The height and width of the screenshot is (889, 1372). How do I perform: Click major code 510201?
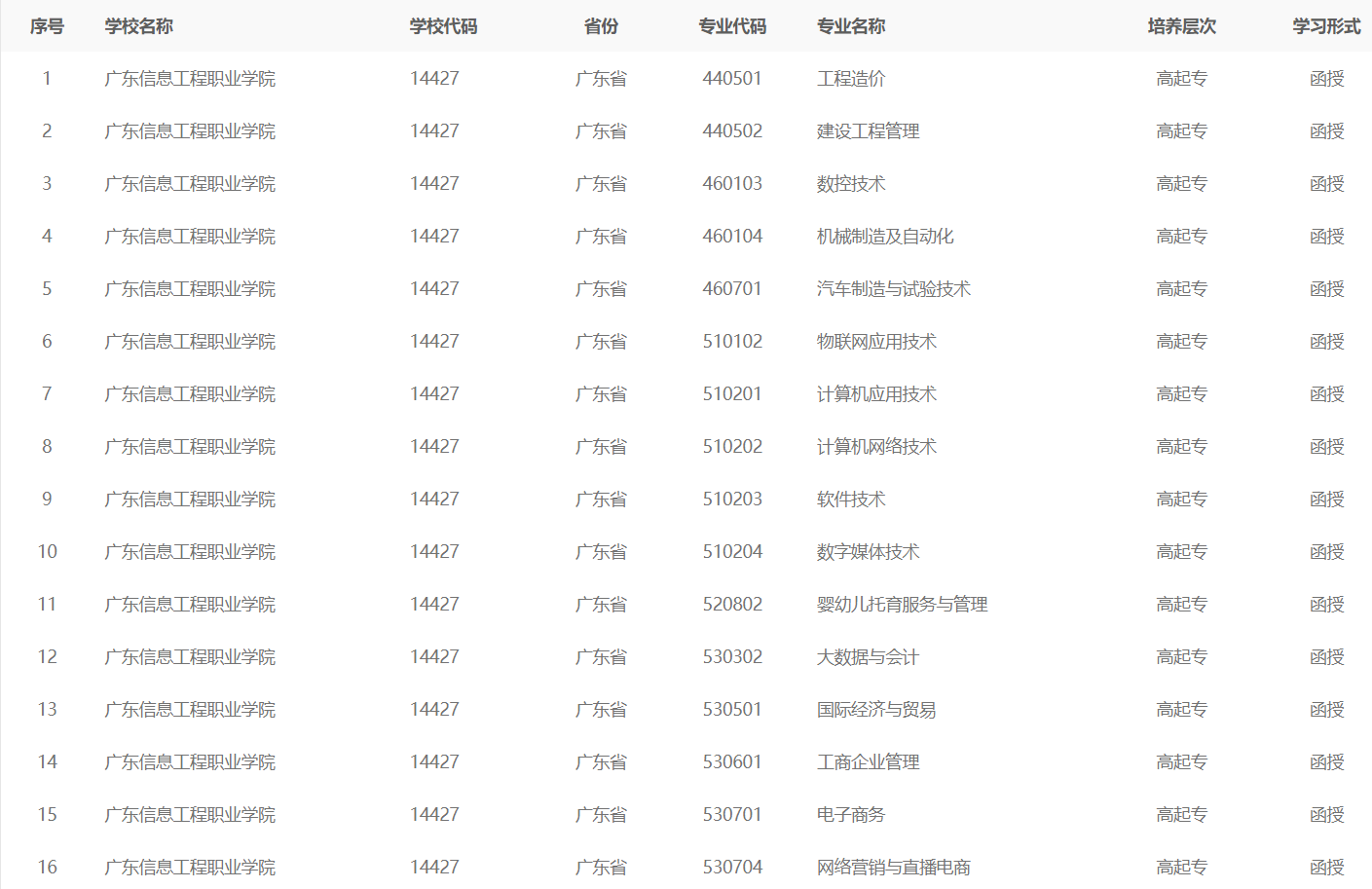tap(732, 394)
